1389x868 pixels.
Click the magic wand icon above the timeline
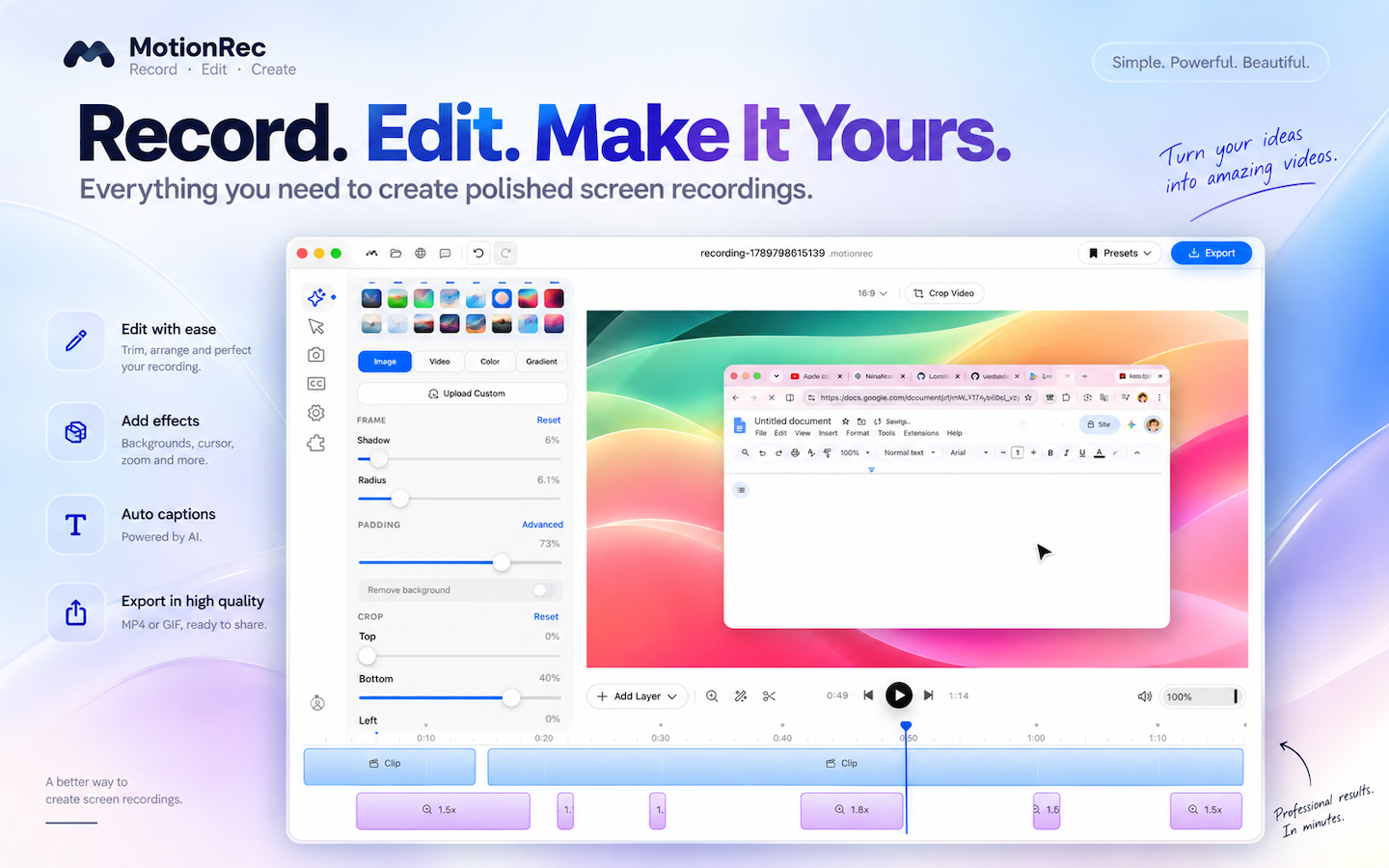(x=741, y=696)
